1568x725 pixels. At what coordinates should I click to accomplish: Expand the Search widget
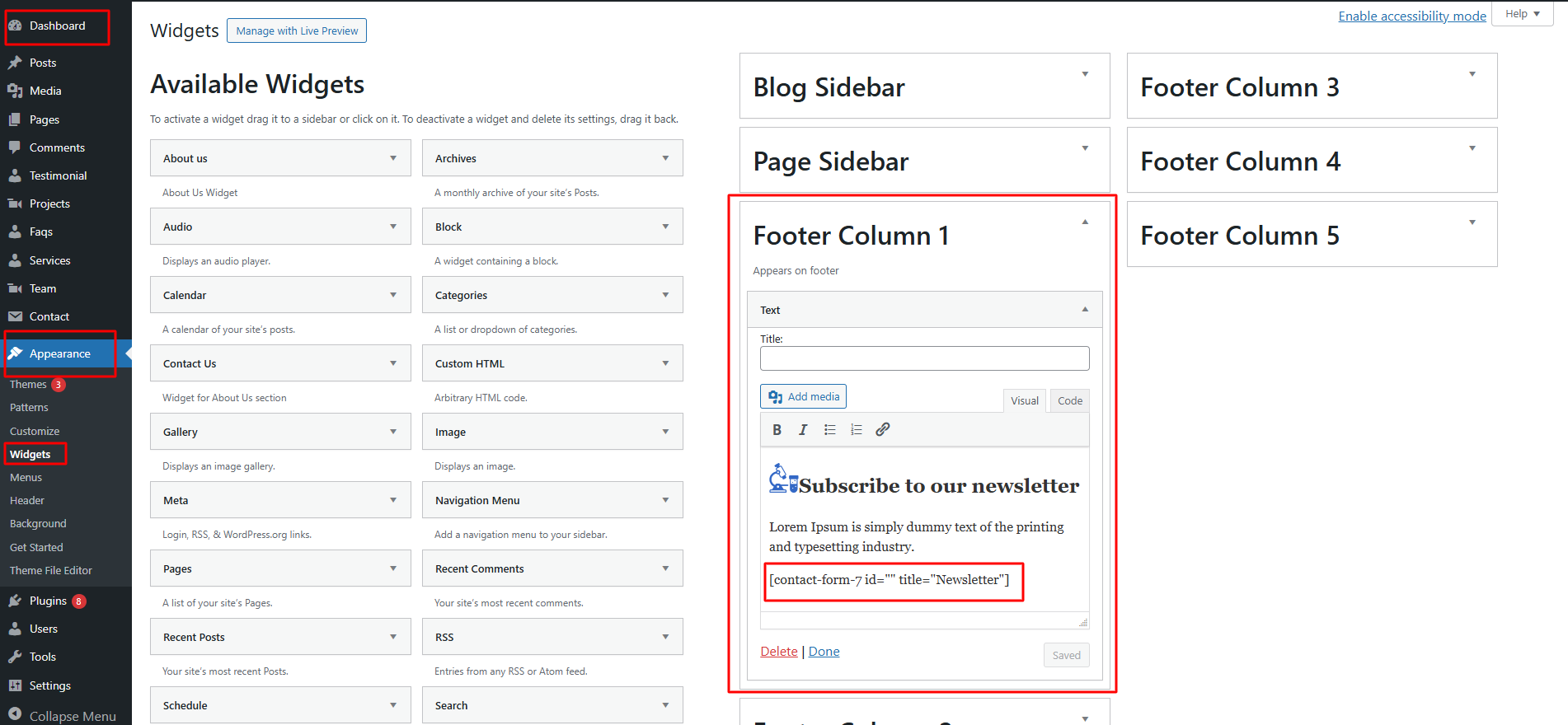665,705
